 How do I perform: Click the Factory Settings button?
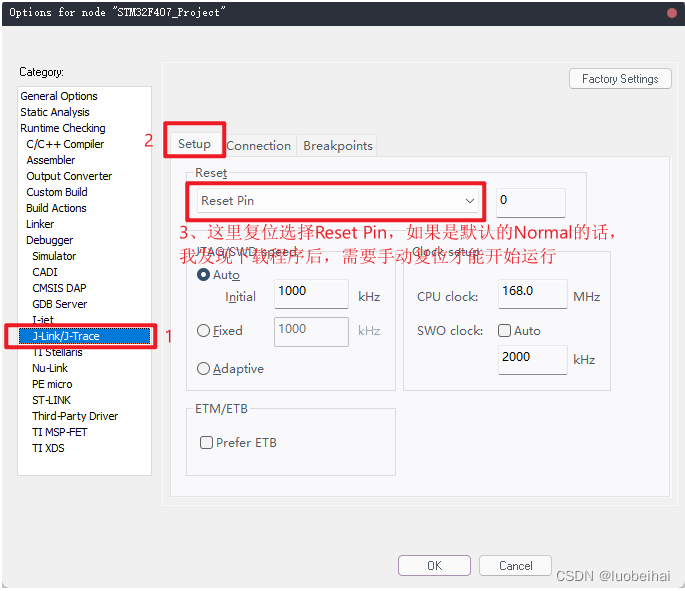[x=620, y=79]
